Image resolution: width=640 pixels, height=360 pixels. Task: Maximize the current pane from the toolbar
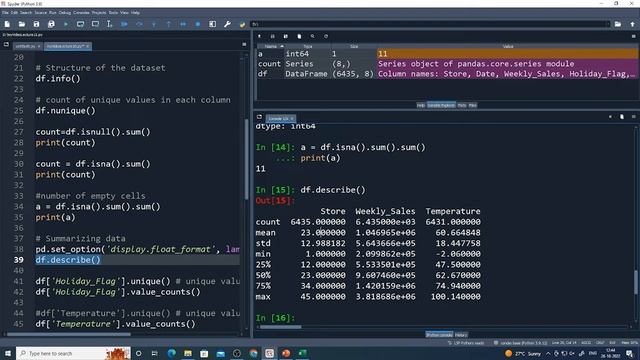coord(213,24)
